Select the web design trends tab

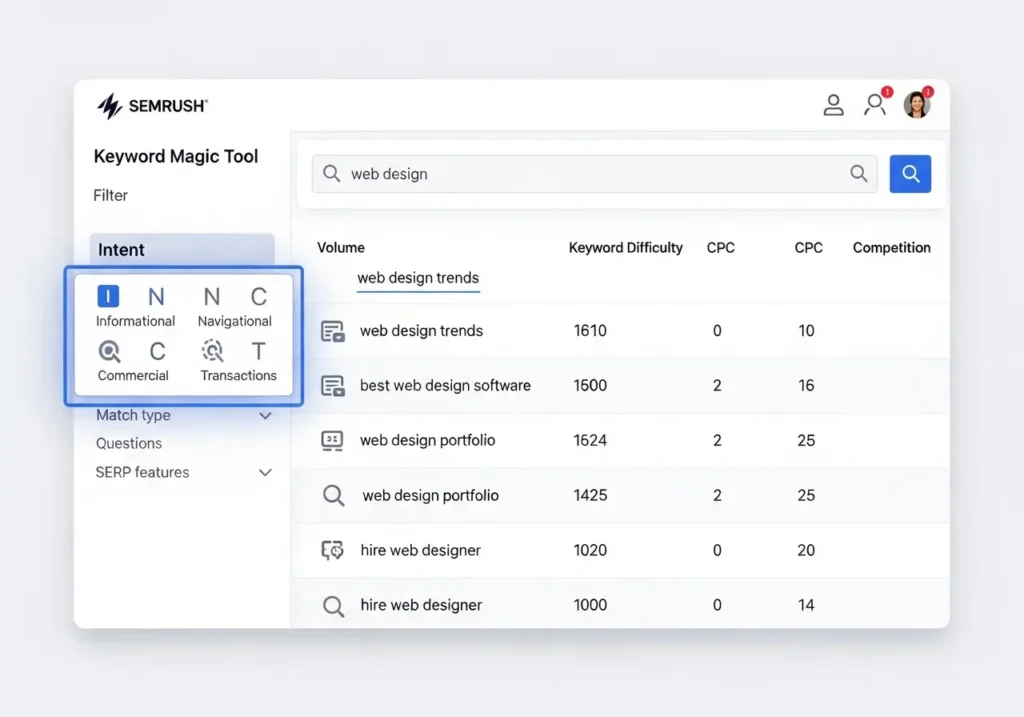point(418,278)
